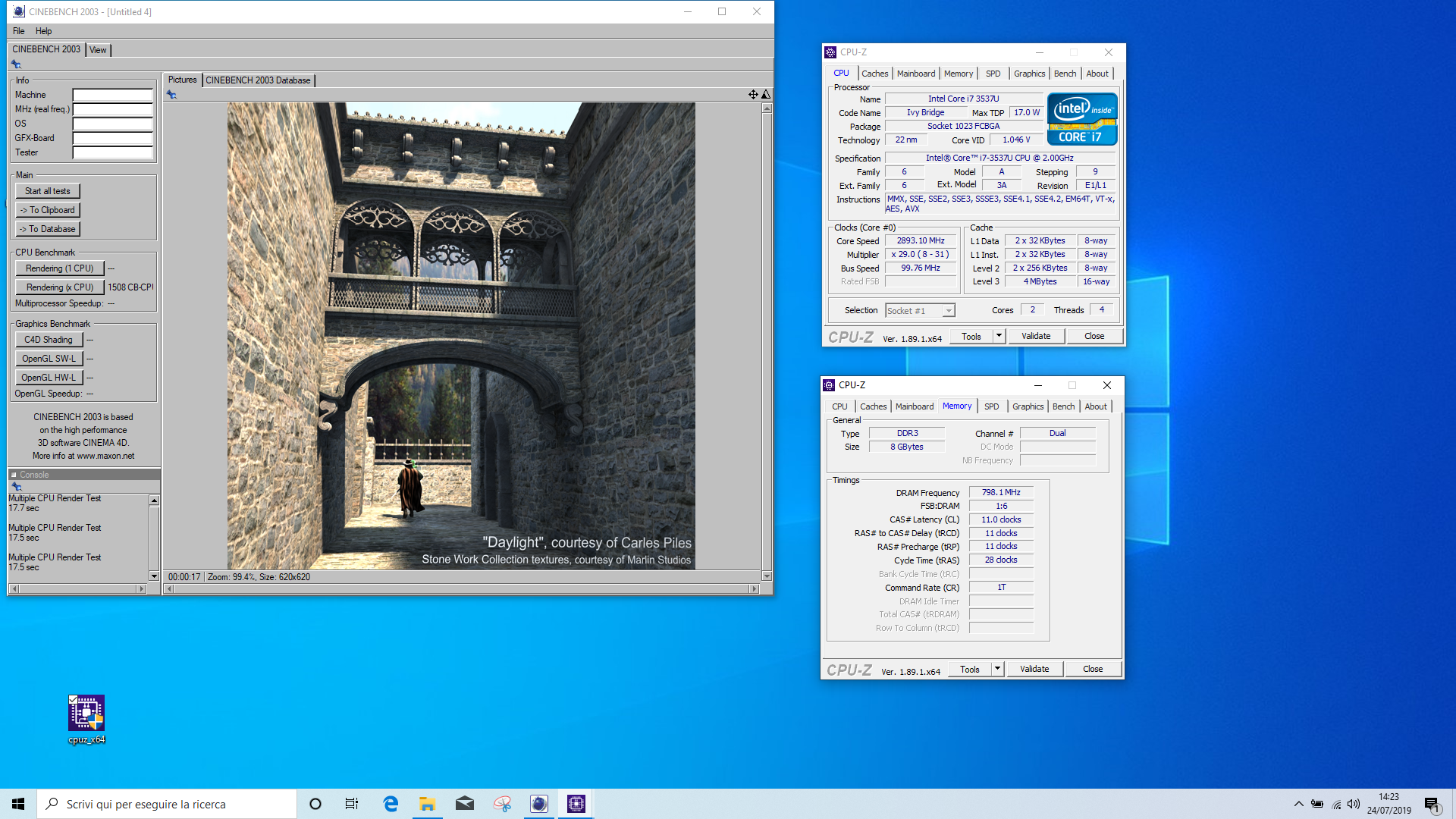Click the rendered Daylight scene image
The width and height of the screenshot is (1456, 819).
pyautogui.click(x=461, y=336)
